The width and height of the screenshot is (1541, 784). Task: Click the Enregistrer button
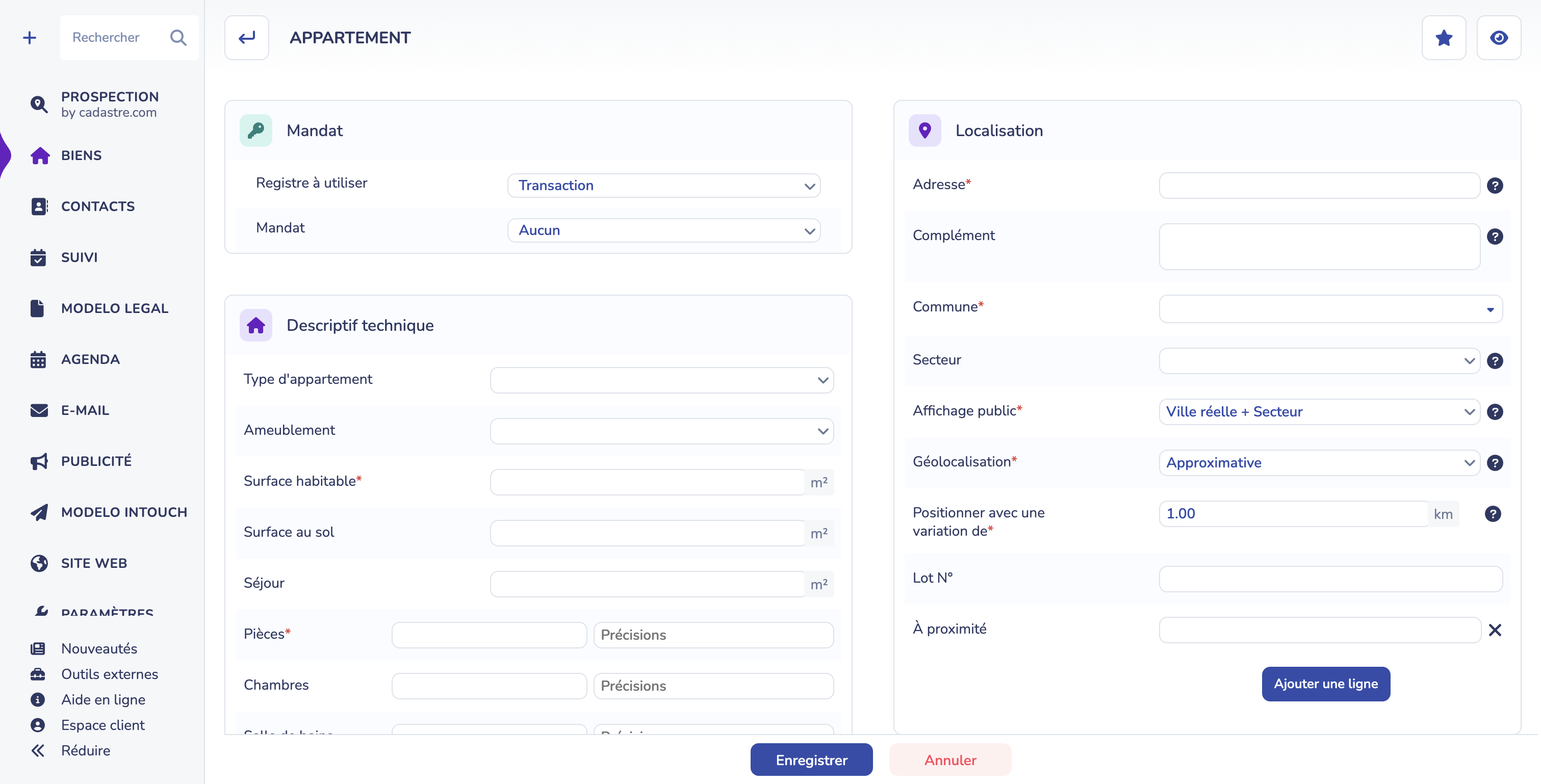tap(811, 760)
